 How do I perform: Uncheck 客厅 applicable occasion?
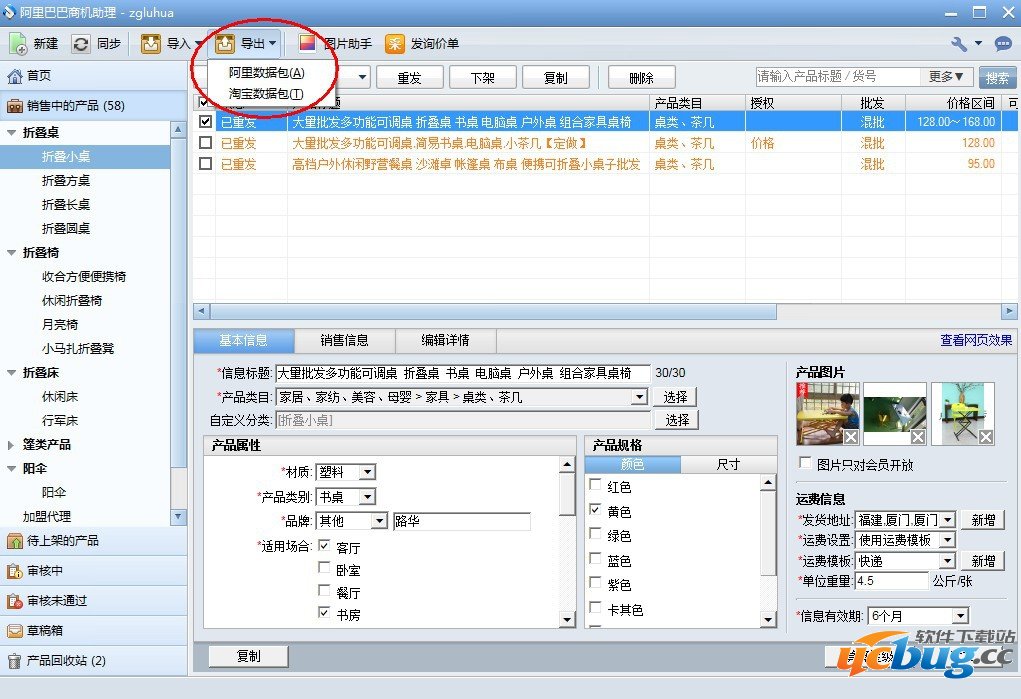click(x=324, y=546)
